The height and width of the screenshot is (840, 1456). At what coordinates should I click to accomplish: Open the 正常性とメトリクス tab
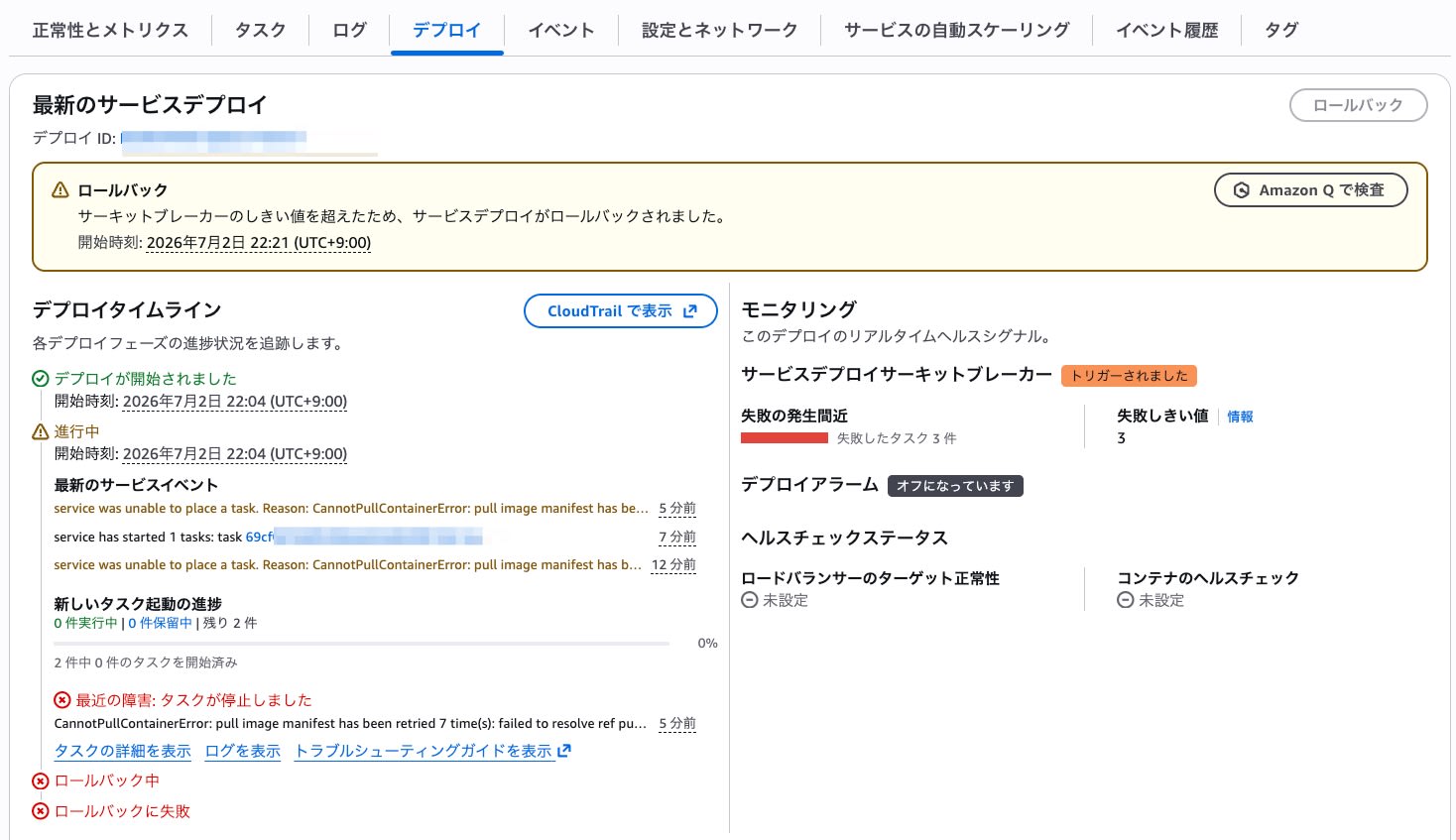click(x=110, y=30)
